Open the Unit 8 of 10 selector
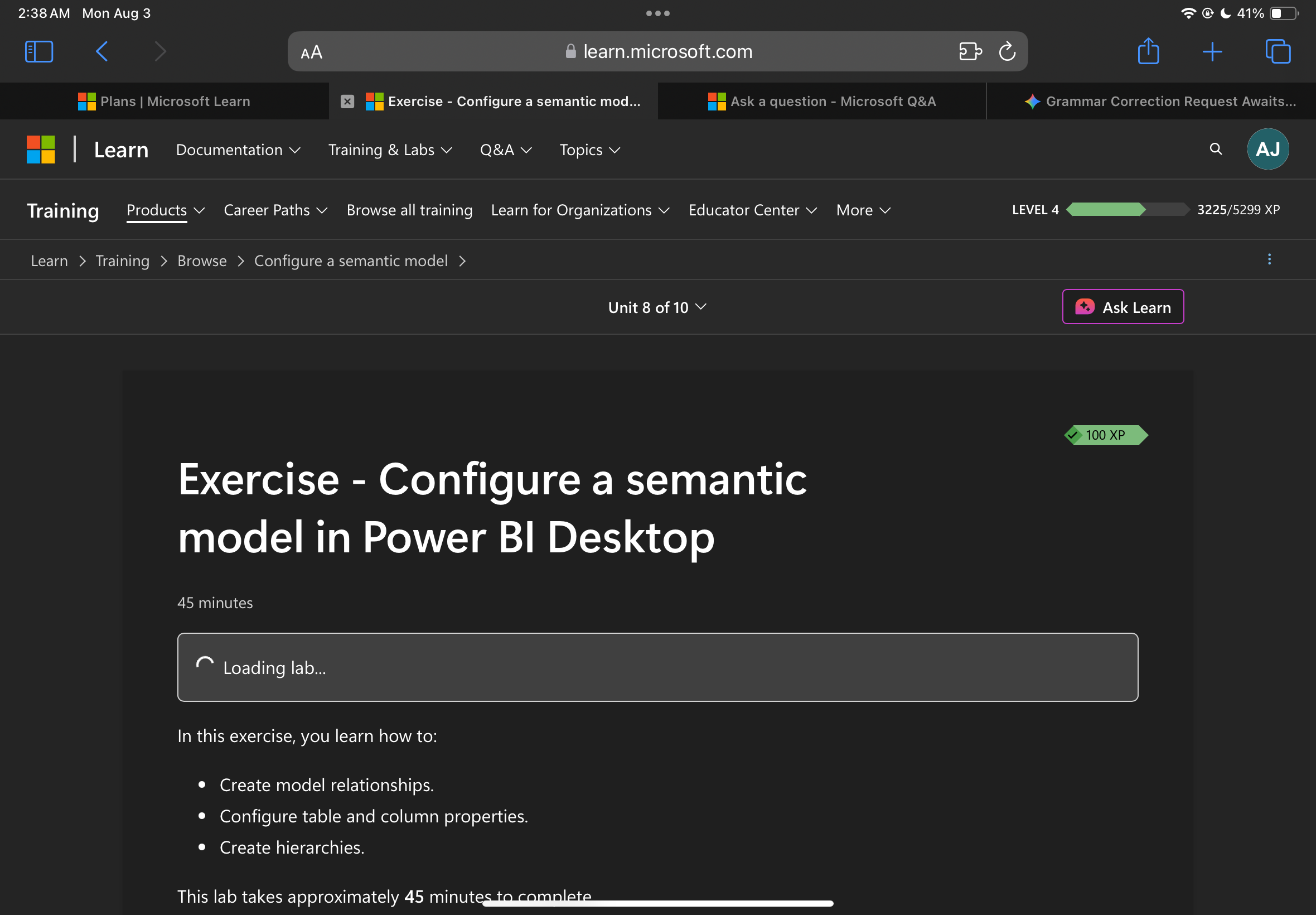Image resolution: width=1316 pixels, height=915 pixels. (657, 308)
